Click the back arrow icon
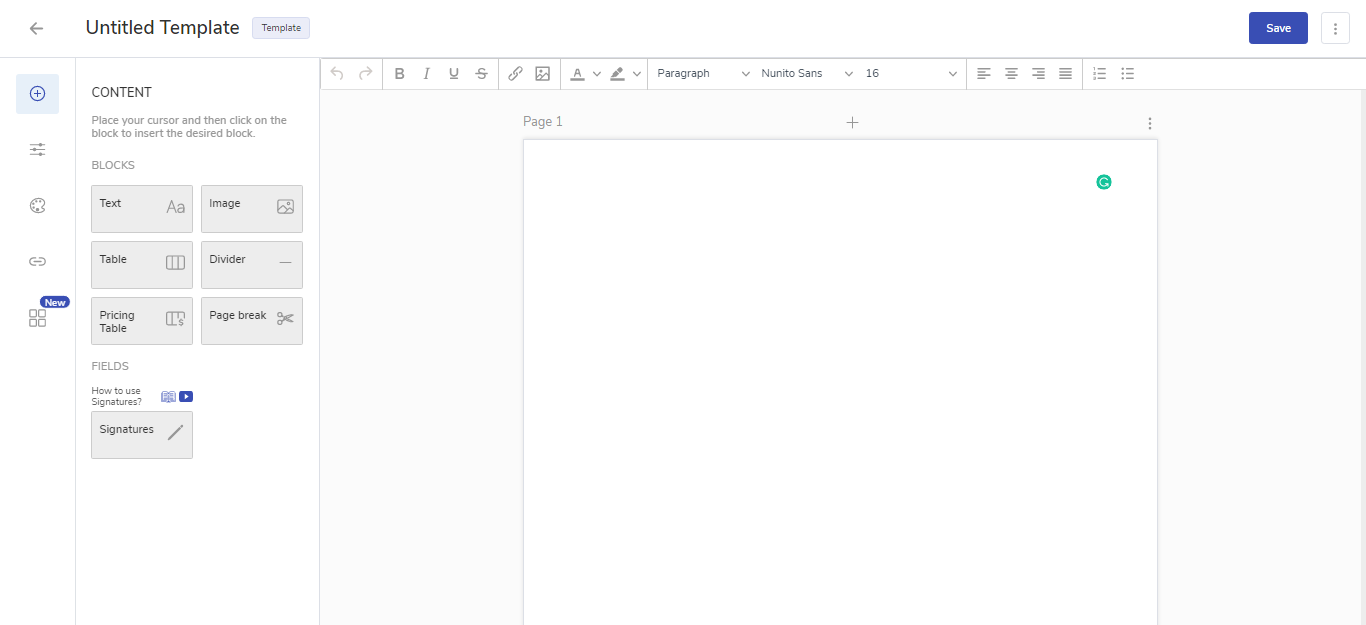 click(x=37, y=28)
